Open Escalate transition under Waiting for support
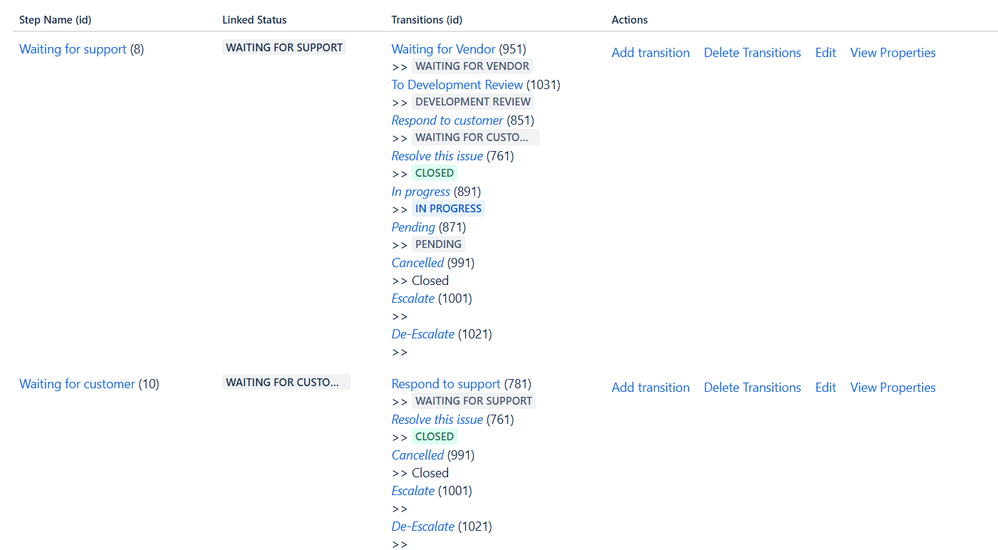Image resolution: width=998 pixels, height=550 pixels. (x=413, y=299)
